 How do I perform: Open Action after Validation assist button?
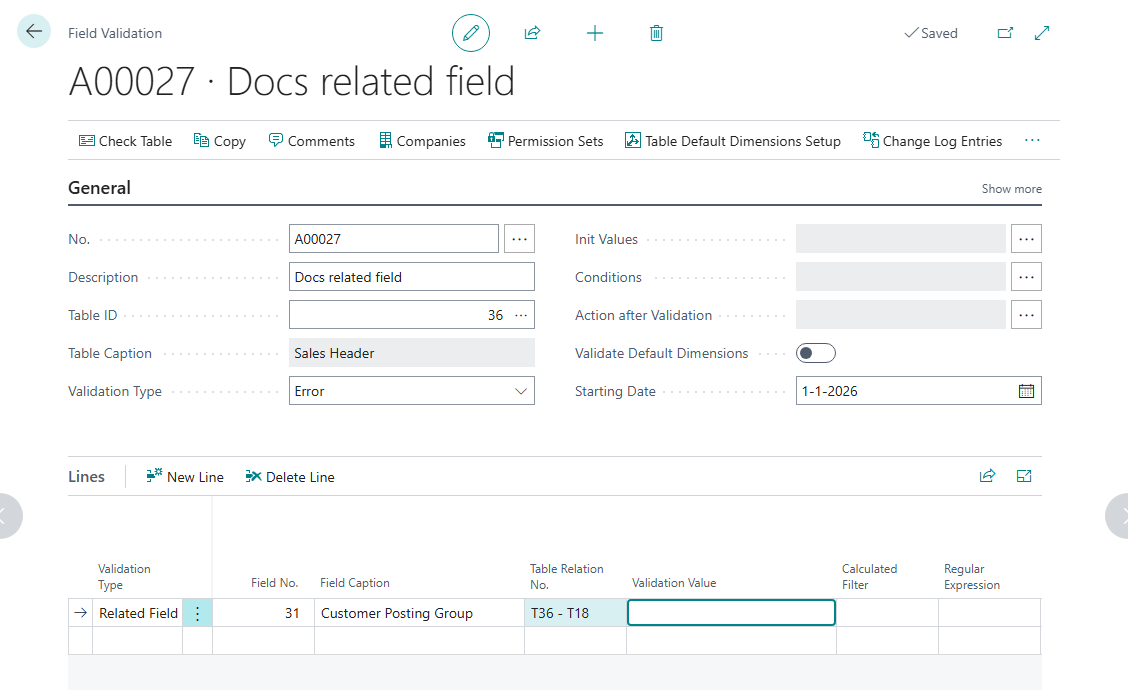(1026, 315)
